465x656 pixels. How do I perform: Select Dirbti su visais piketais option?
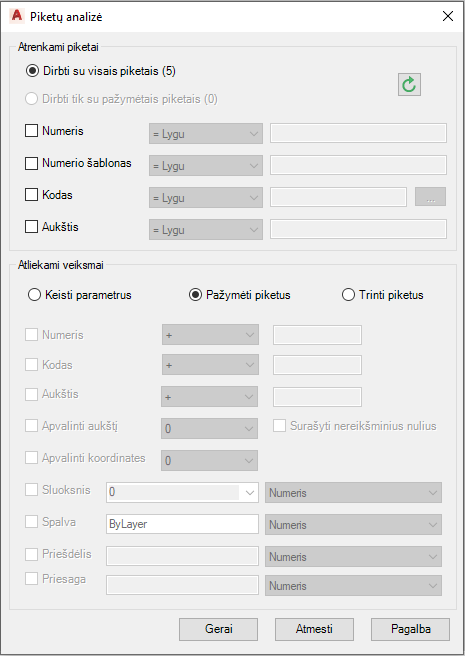pos(32,71)
